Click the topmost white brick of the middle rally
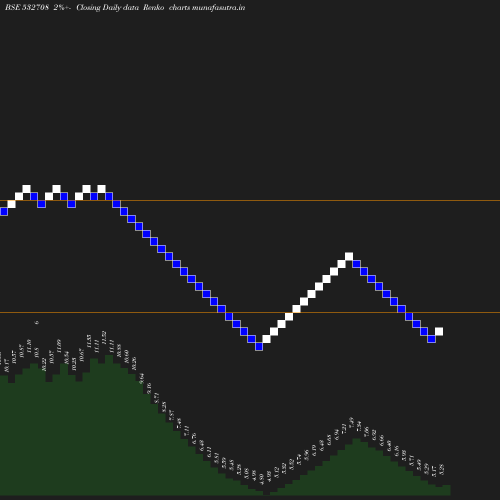The image size is (500, 500). coord(349,256)
